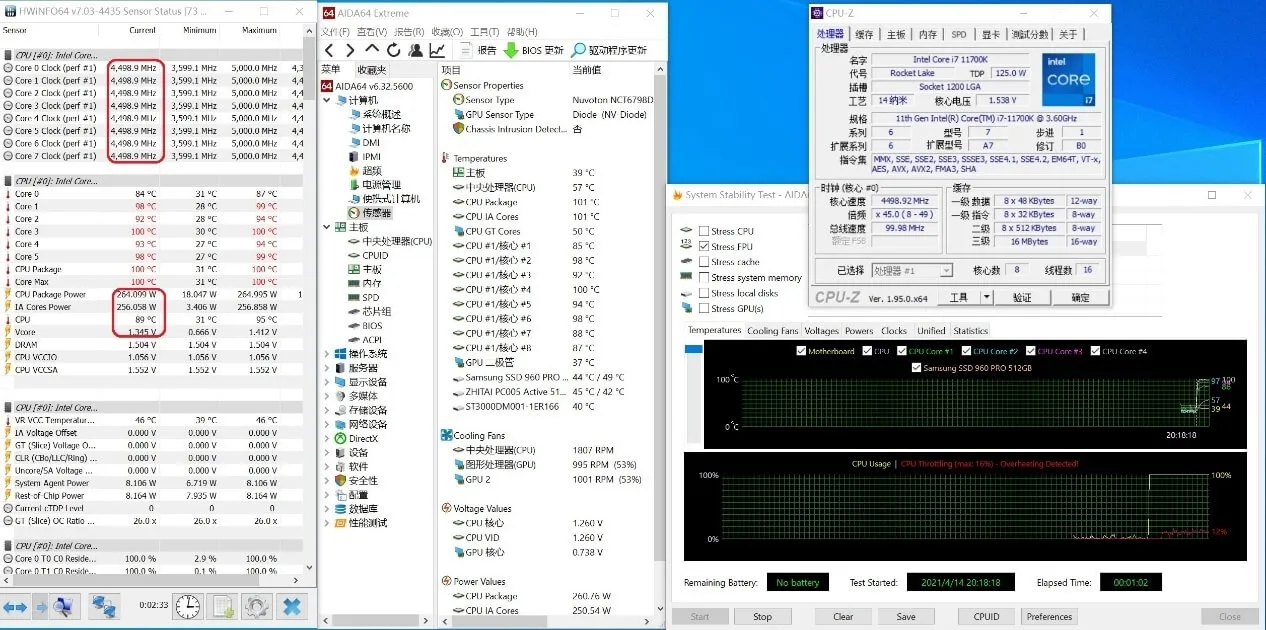Screen dimensions: 1266x630
Task: Click the Preferences button
Action: pos(1049,616)
